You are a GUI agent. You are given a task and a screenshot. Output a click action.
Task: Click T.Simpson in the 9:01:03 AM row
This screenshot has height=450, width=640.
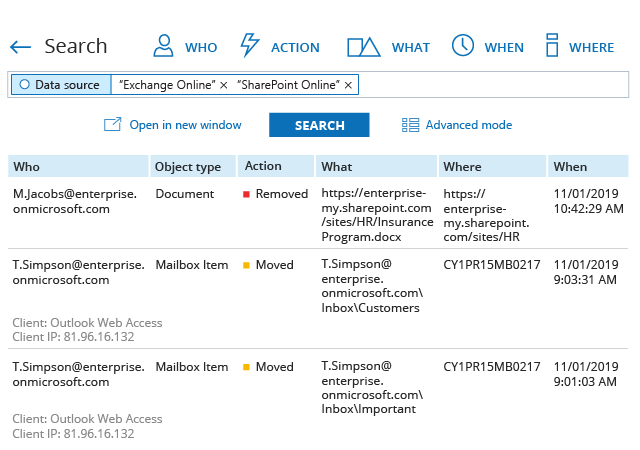click(78, 374)
